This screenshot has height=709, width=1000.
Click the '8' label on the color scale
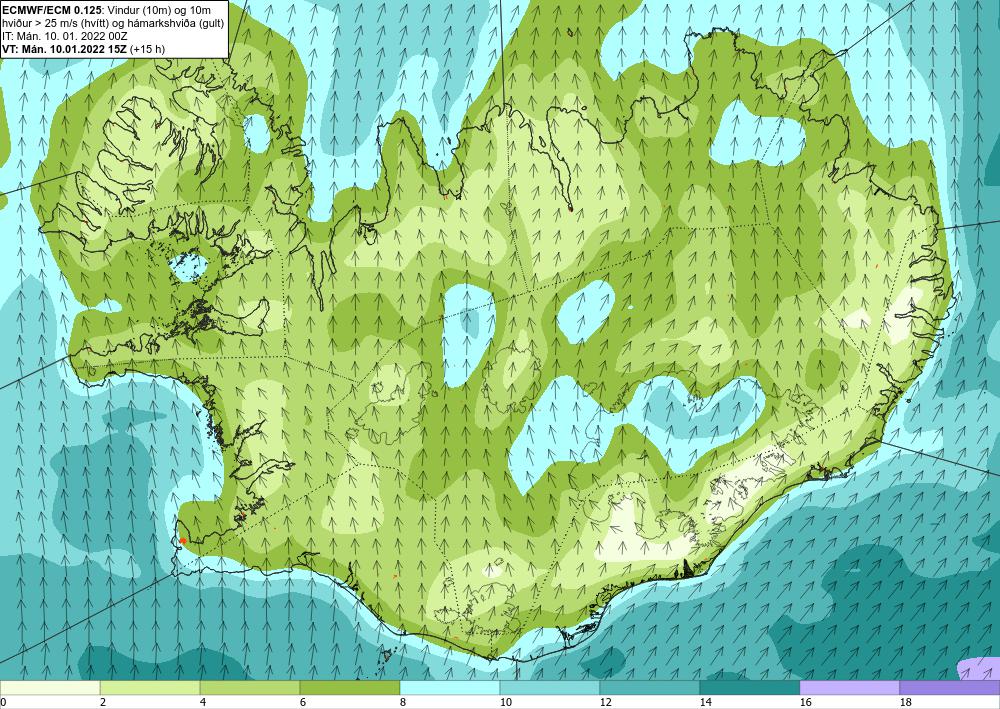click(x=403, y=703)
